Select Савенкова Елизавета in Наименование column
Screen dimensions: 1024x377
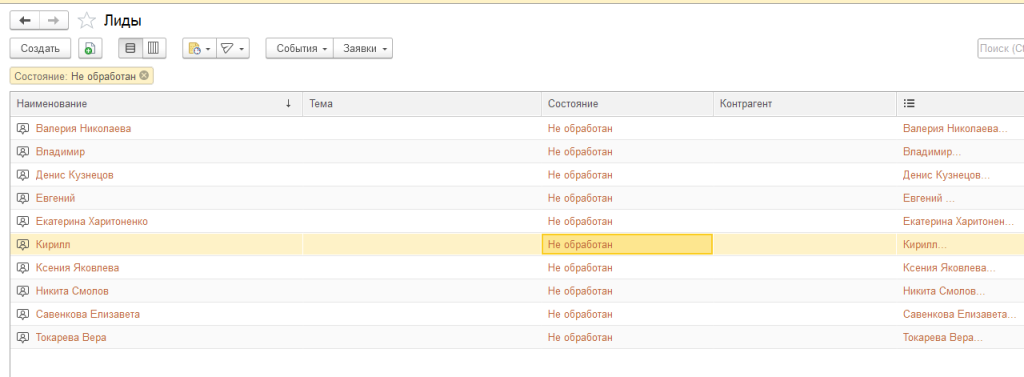coord(88,314)
